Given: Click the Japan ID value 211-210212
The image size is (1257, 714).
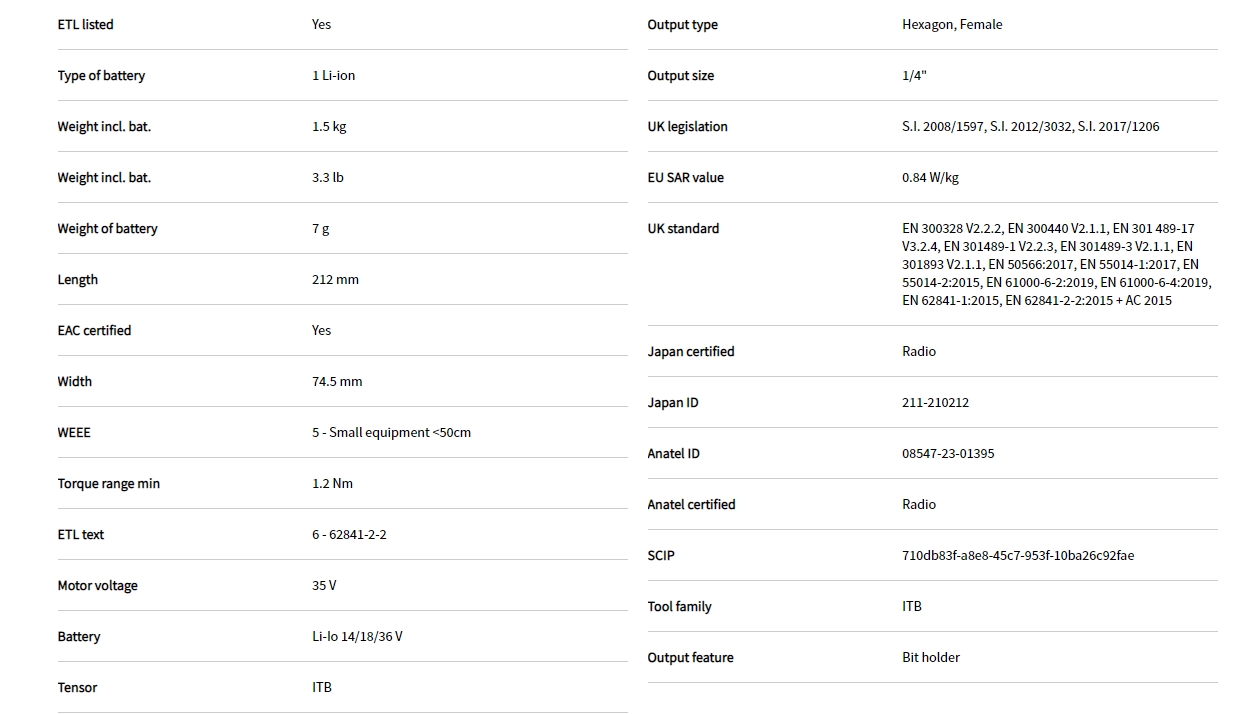Looking at the screenshot, I should (935, 403).
